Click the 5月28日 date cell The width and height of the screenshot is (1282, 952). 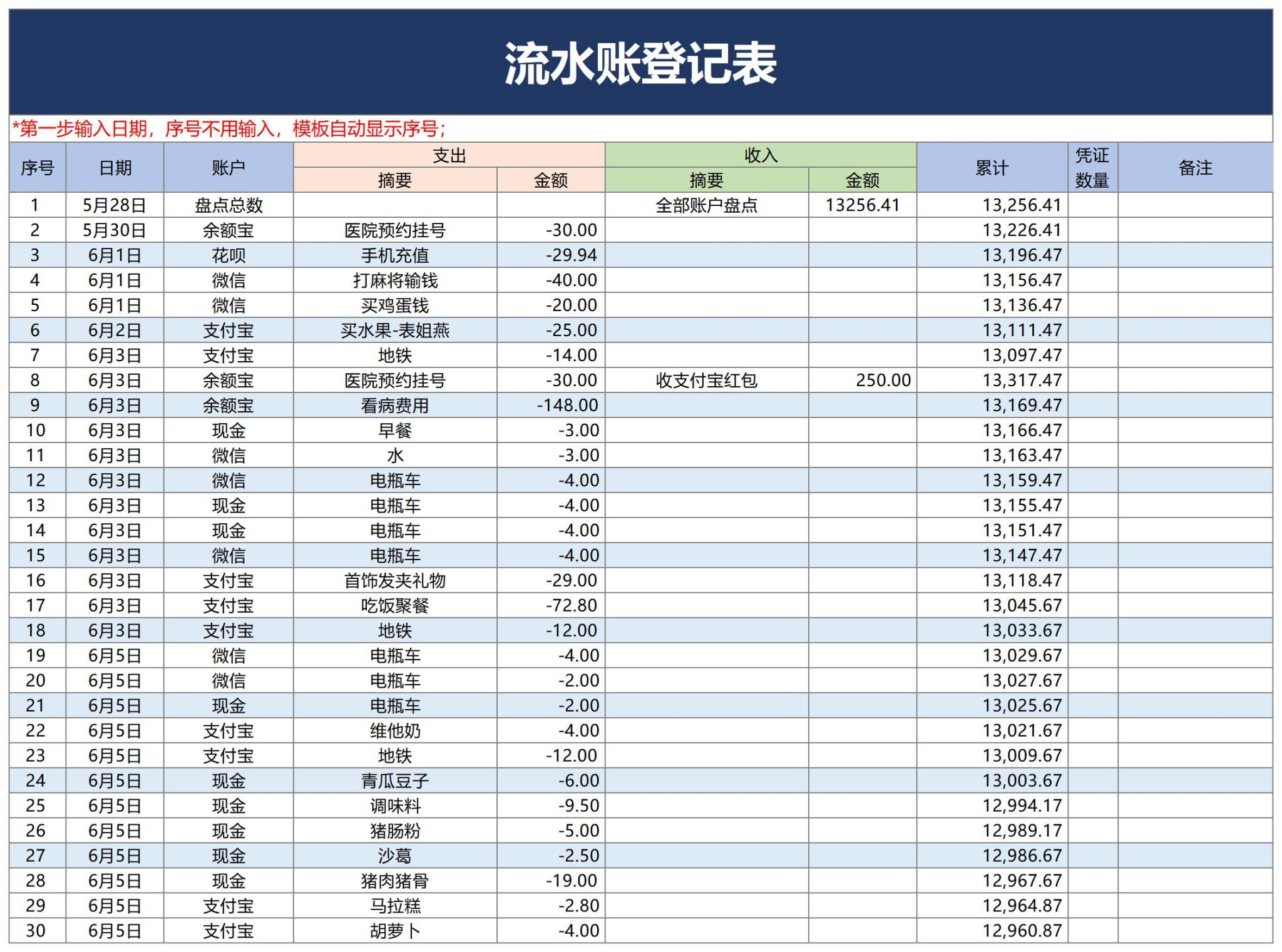click(115, 205)
